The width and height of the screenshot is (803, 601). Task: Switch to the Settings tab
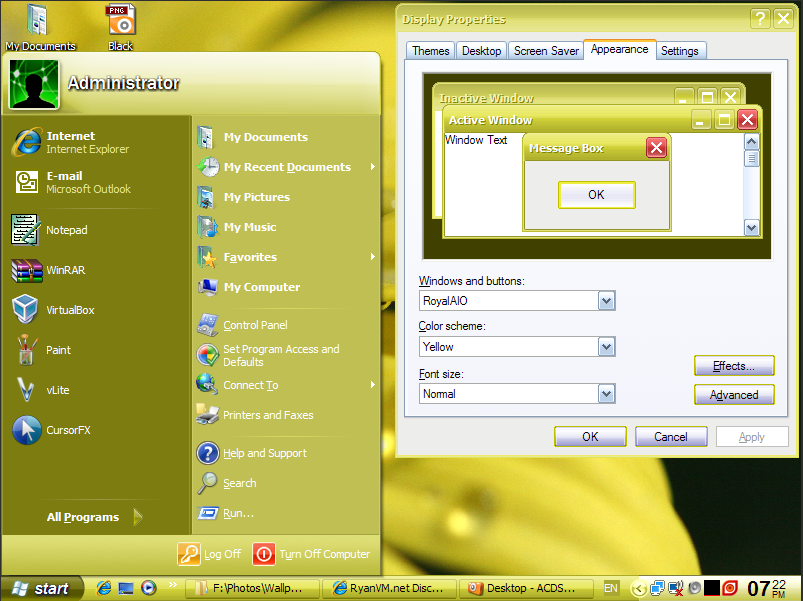click(x=680, y=51)
